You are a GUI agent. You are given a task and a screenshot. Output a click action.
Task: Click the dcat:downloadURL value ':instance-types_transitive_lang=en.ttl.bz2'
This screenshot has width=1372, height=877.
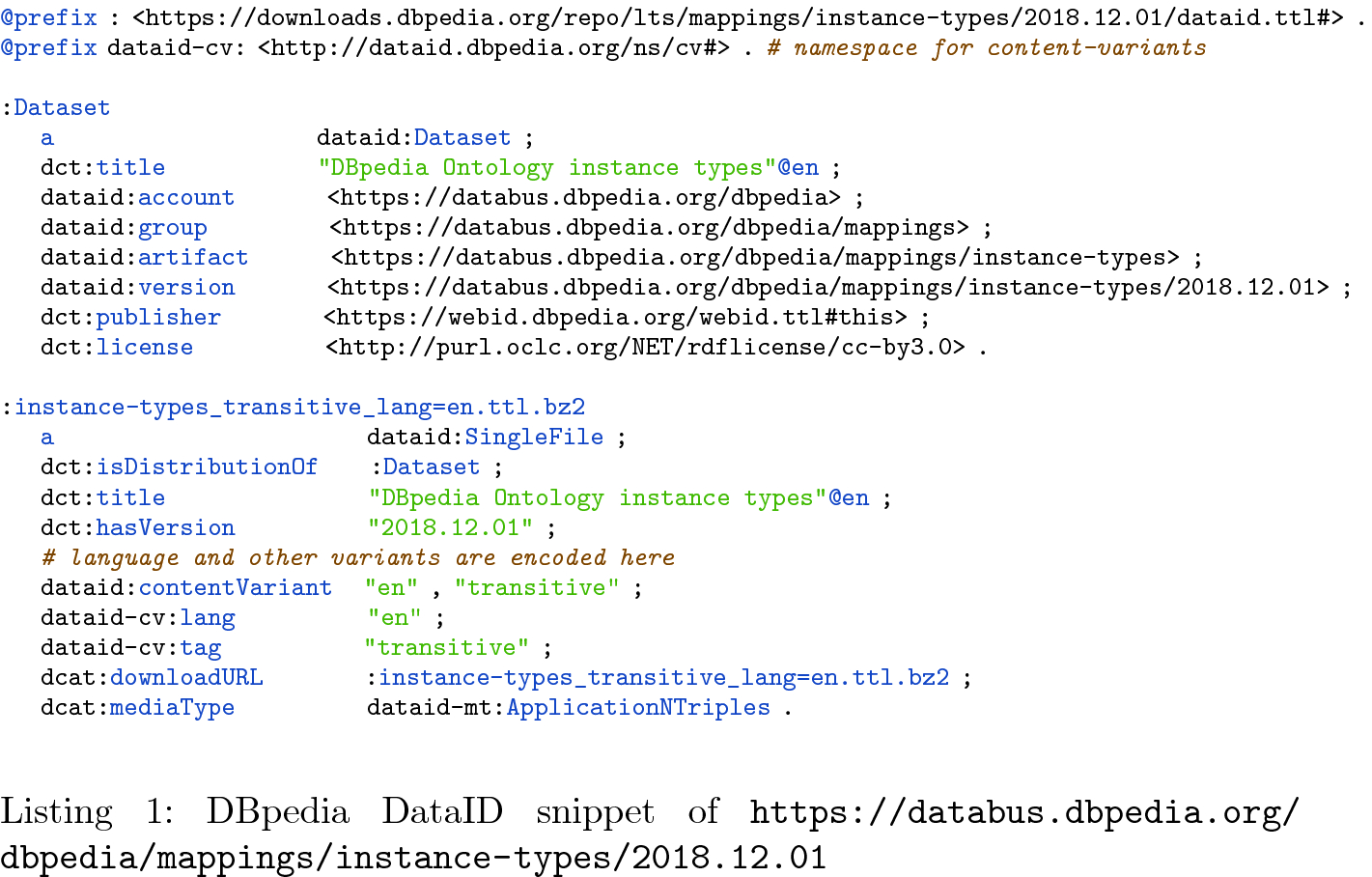point(658,677)
